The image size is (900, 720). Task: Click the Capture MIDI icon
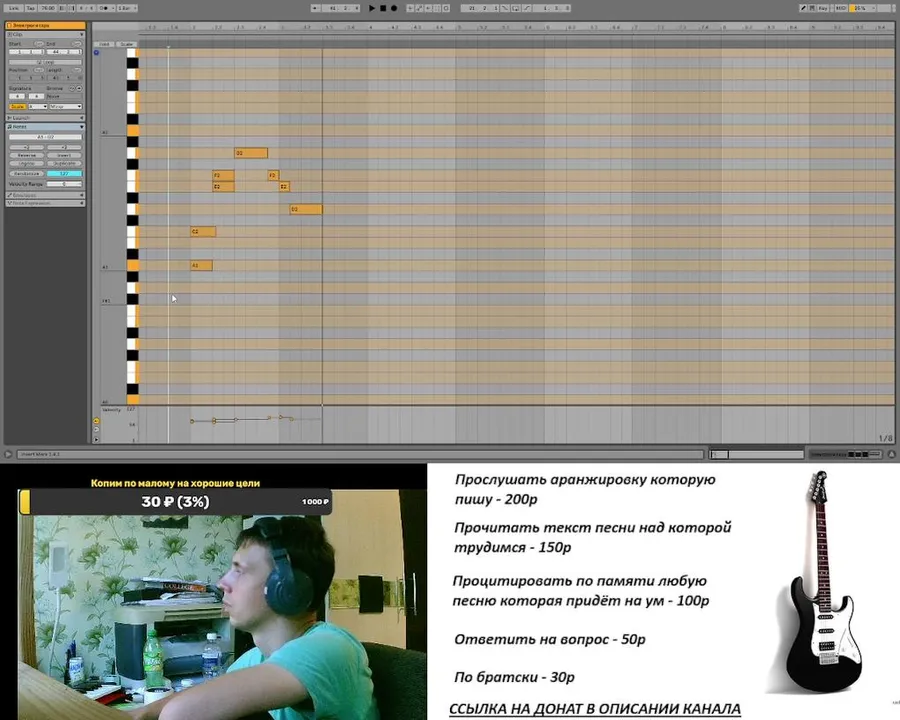(436, 8)
